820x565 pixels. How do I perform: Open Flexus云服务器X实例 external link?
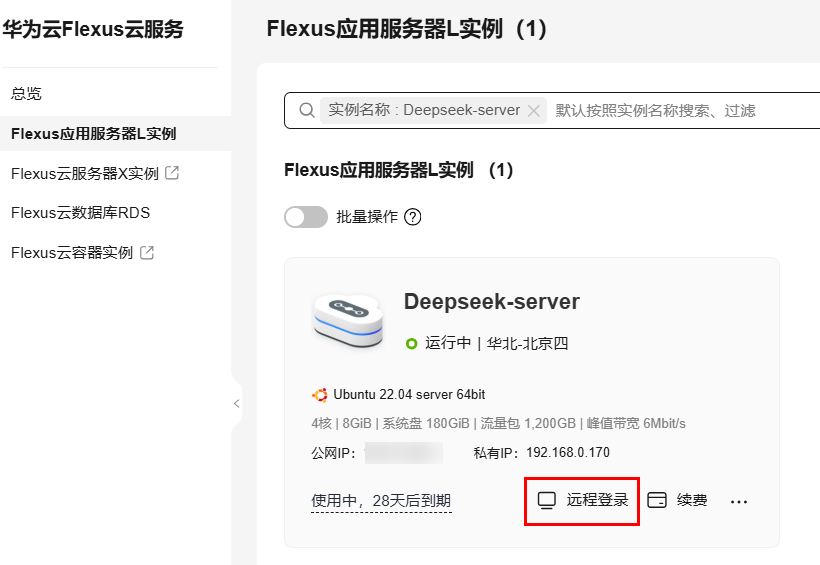94,173
